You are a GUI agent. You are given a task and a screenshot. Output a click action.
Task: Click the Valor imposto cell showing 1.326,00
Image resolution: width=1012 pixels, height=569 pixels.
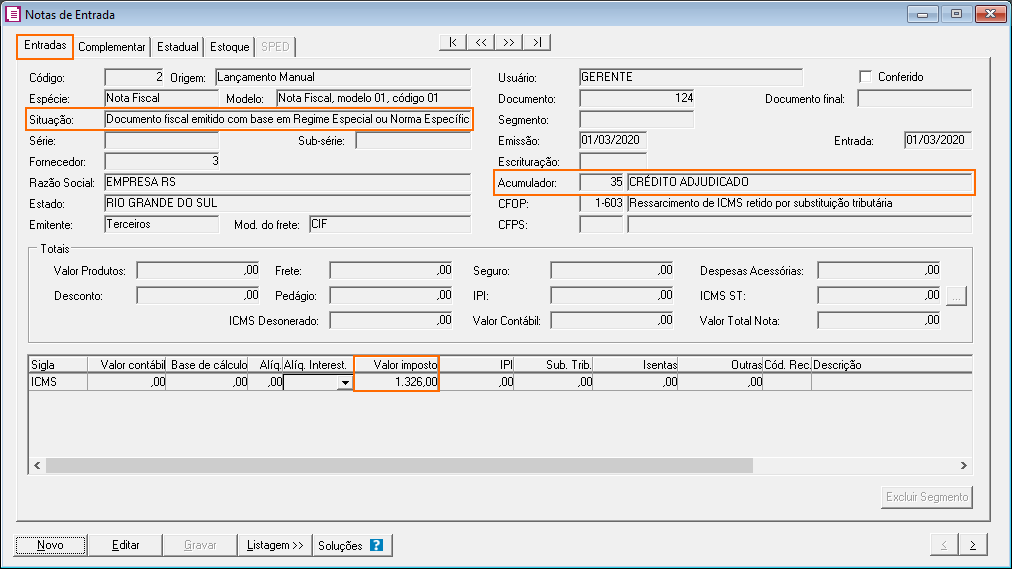point(397,382)
